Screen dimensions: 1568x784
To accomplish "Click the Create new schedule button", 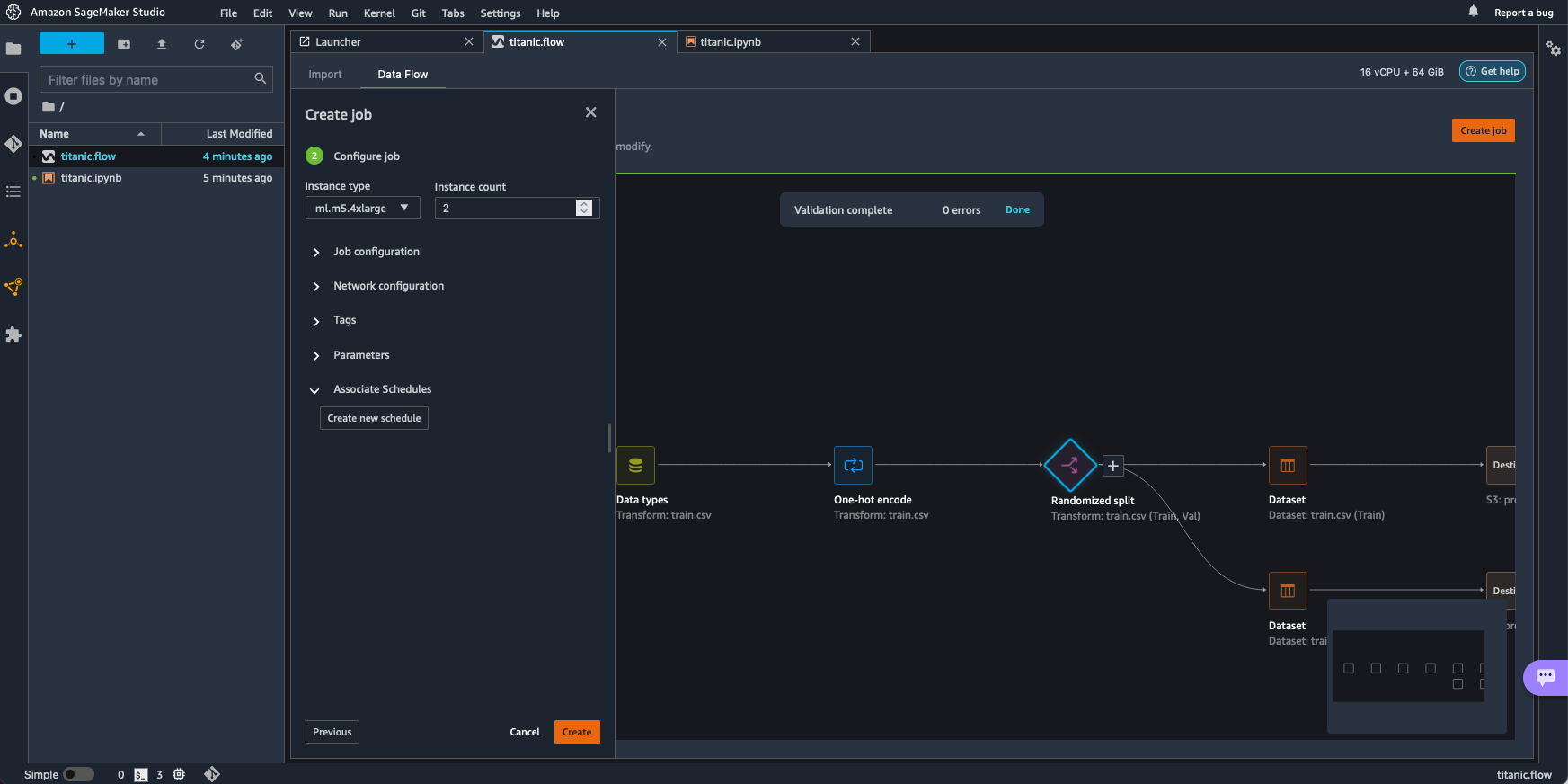I will click(374, 418).
